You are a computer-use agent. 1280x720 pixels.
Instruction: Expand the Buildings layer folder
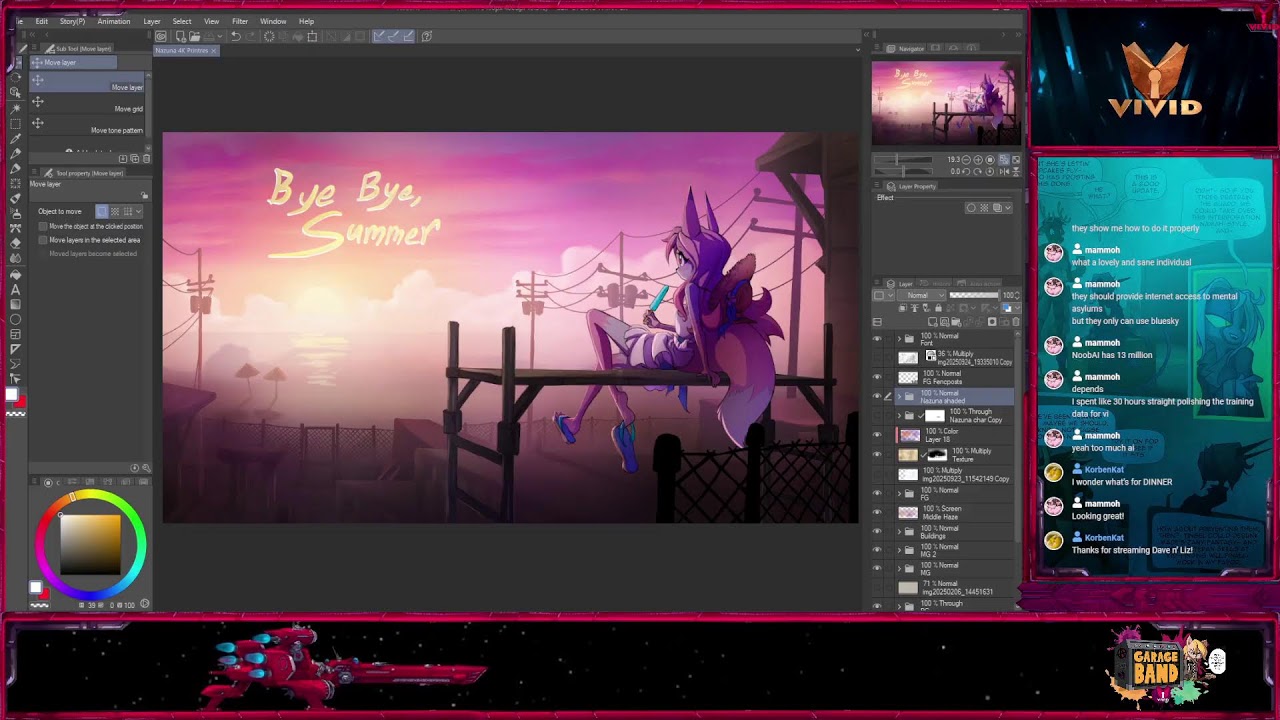(x=898, y=531)
